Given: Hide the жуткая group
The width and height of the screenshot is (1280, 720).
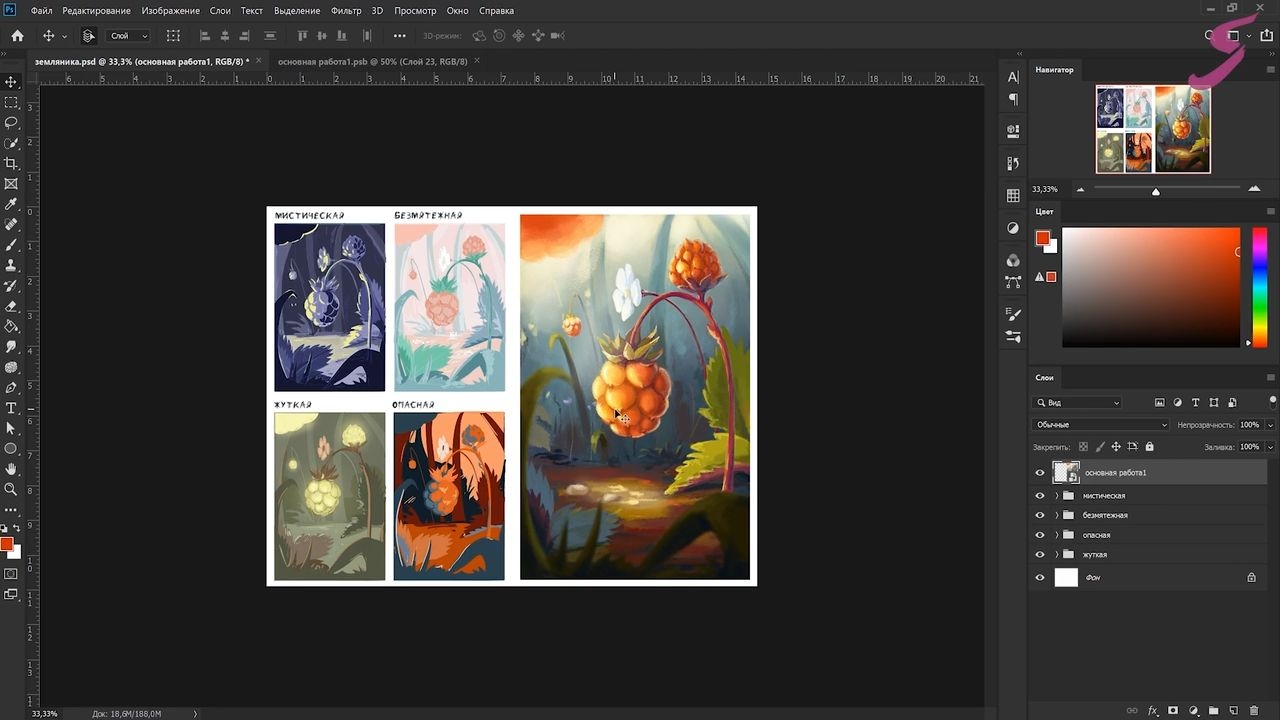Looking at the screenshot, I should pyautogui.click(x=1040, y=554).
